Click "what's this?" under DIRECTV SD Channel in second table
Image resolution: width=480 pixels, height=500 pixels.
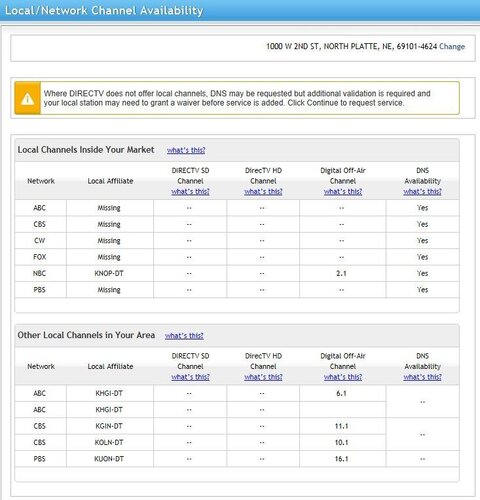(190, 377)
